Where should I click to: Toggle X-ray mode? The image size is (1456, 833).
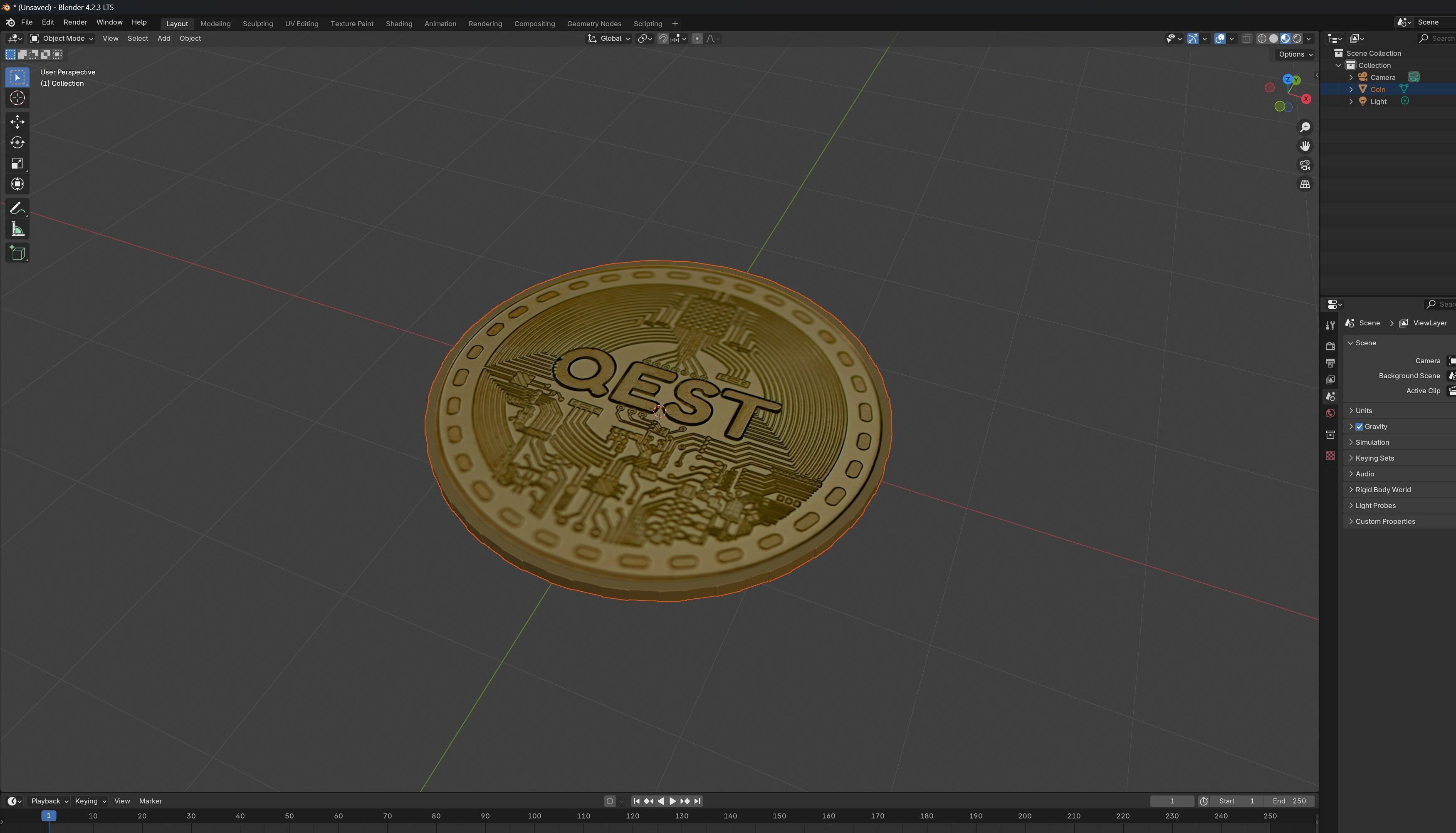1247,38
